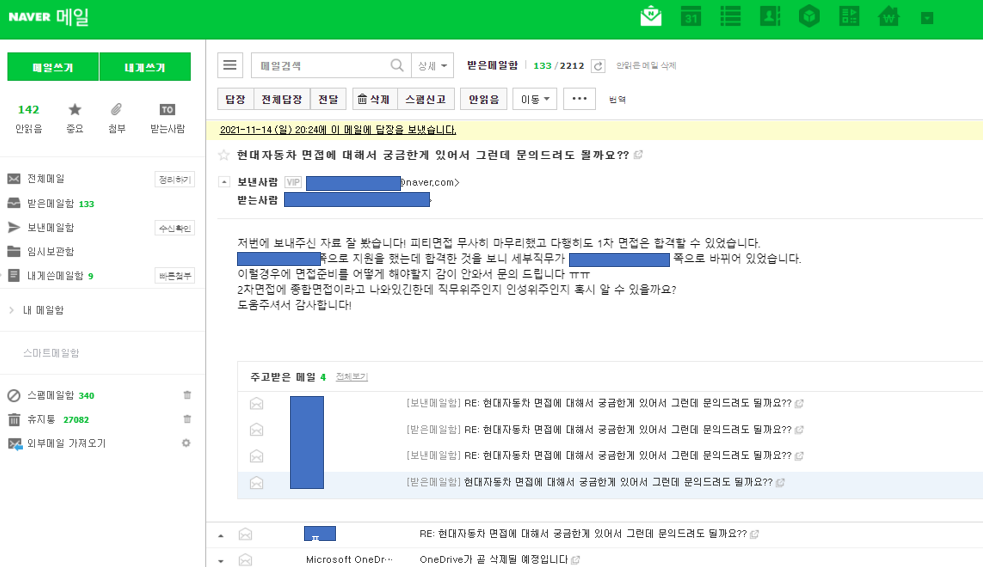This screenshot has width=983, height=567.
Task: Empty the 휴지통 with its trash icon
Action: (x=187, y=419)
